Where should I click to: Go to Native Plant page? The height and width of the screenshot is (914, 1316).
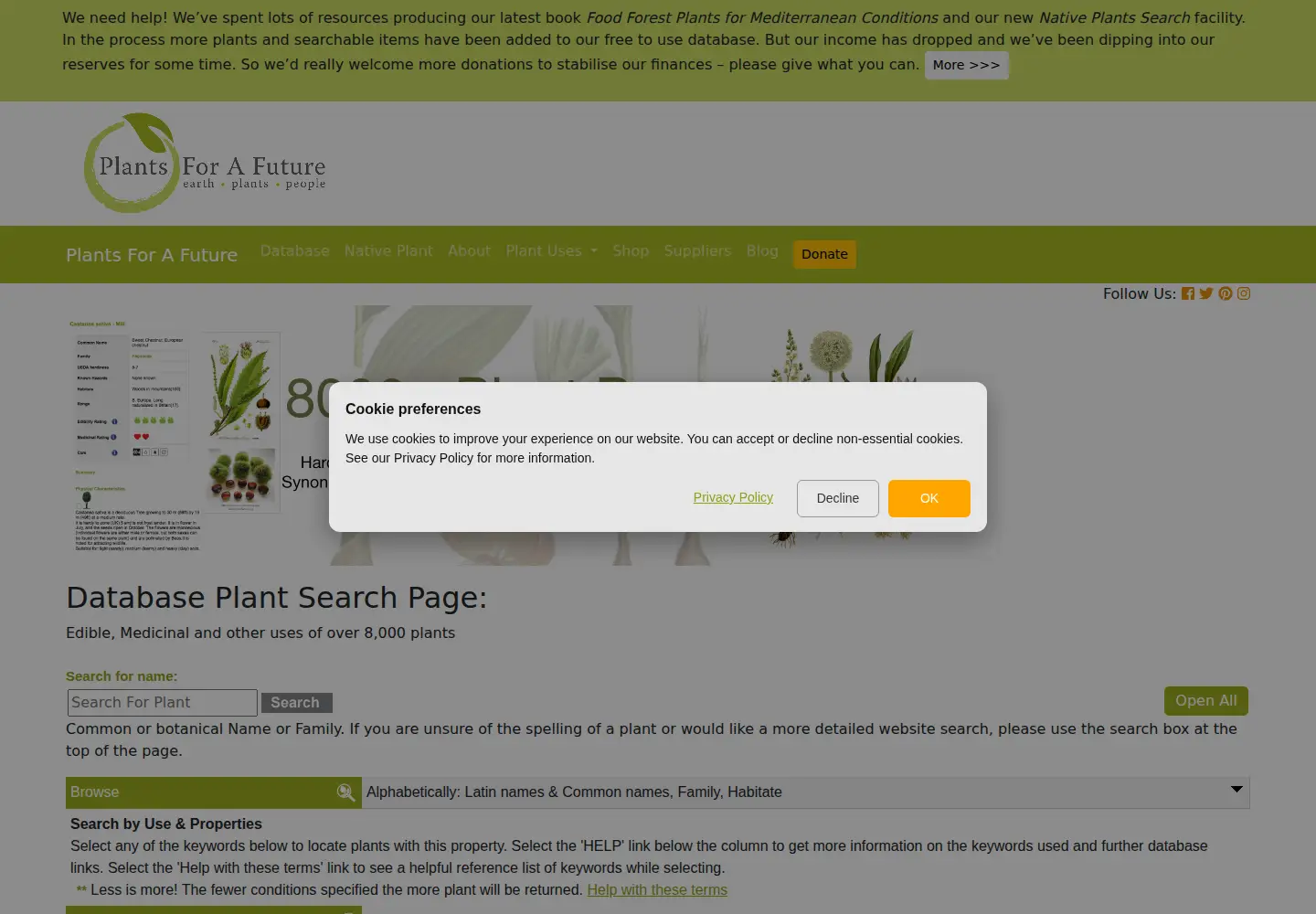tap(388, 250)
